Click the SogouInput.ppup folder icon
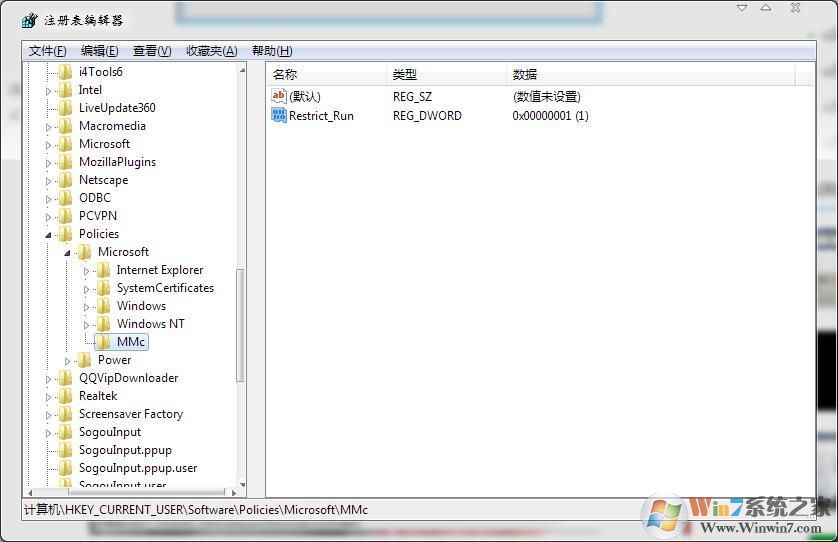Image resolution: width=838 pixels, height=542 pixels. tap(66, 450)
